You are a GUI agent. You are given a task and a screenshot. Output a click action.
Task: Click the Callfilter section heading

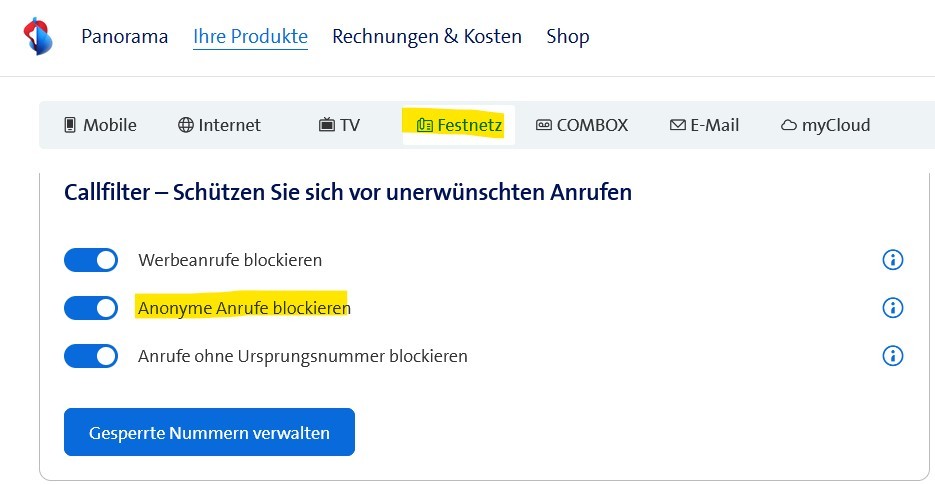tap(348, 192)
